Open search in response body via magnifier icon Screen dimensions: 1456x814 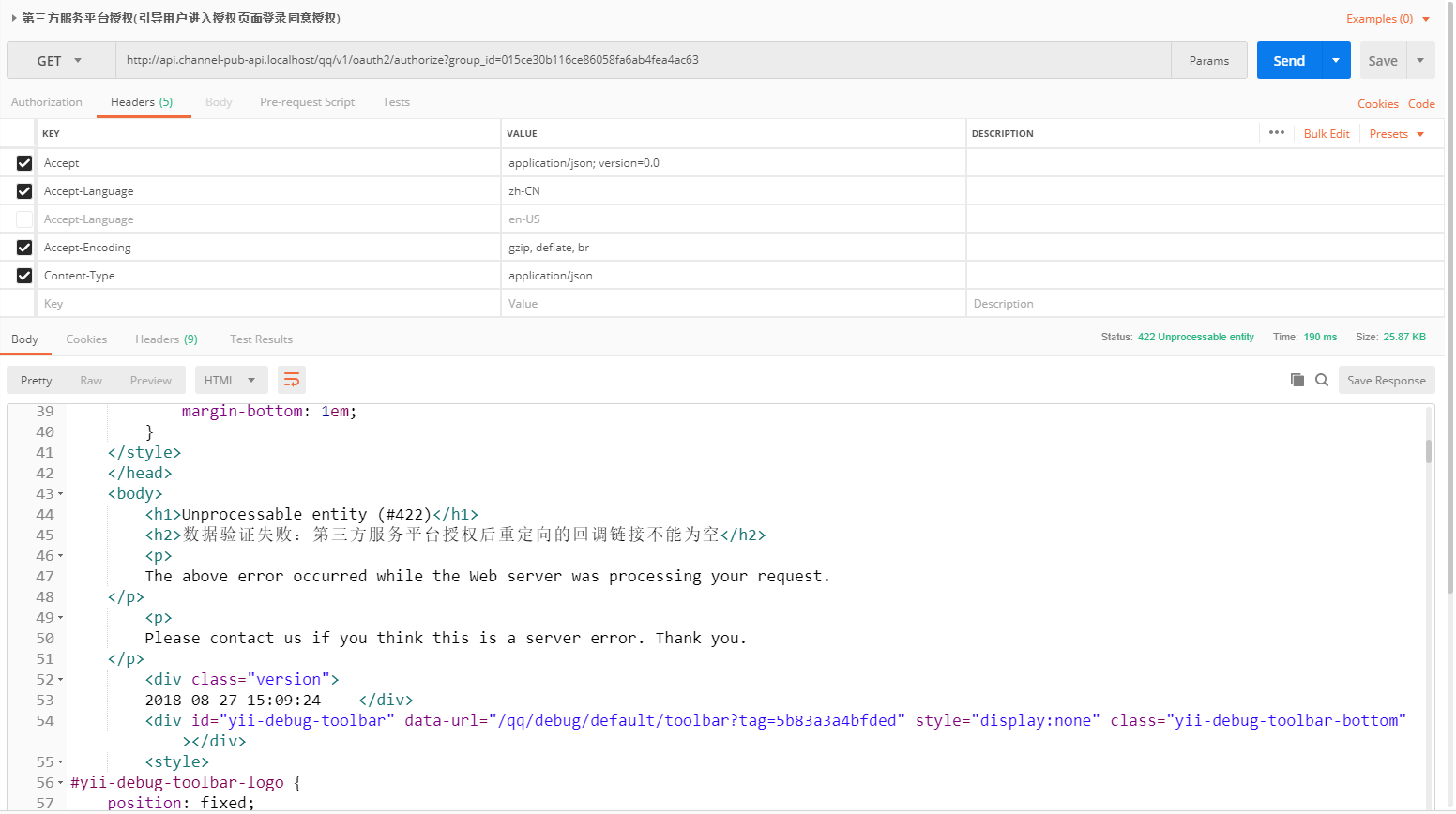(1322, 380)
